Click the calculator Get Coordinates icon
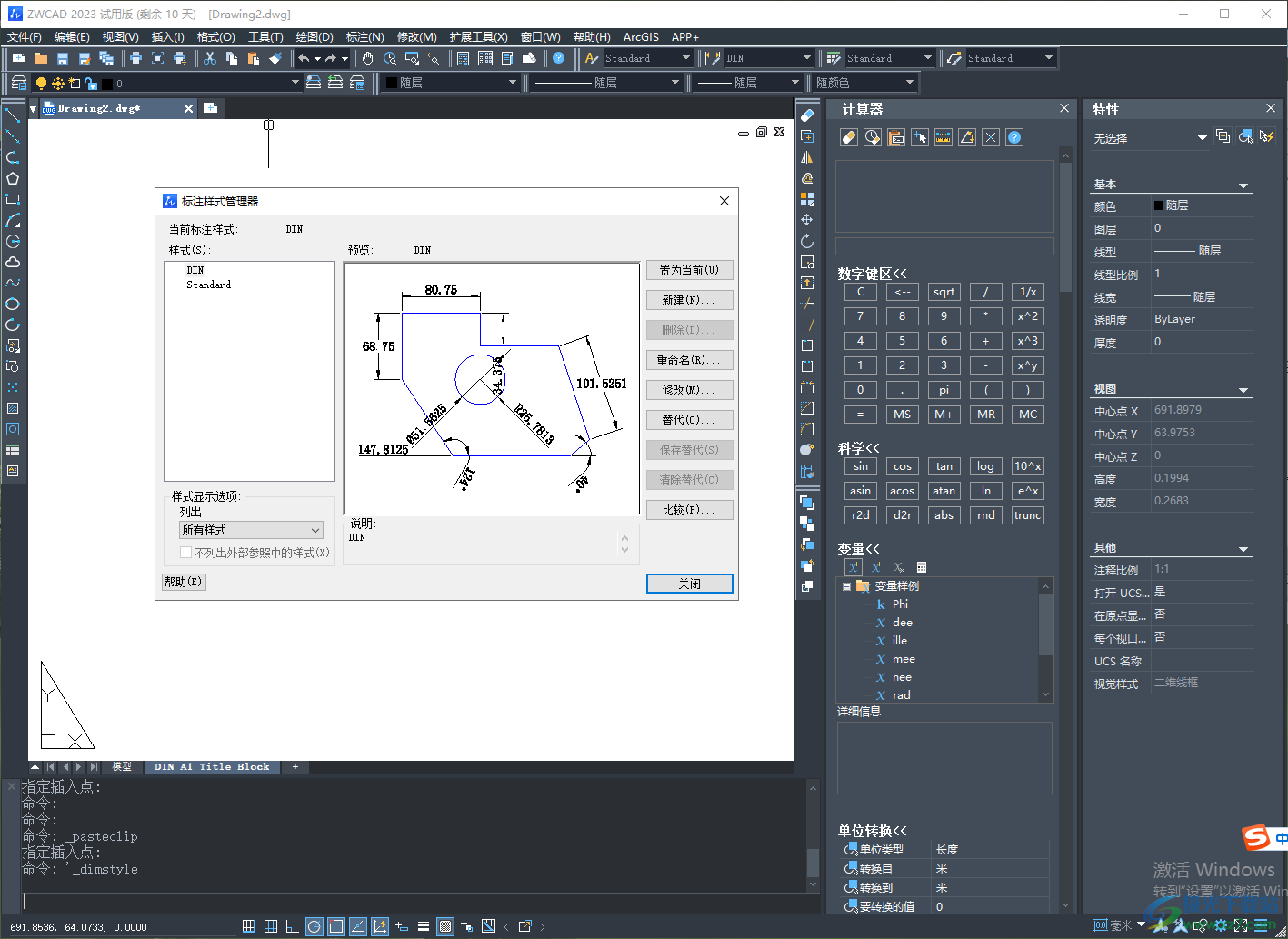This screenshot has width=1288, height=939. pos(920,137)
